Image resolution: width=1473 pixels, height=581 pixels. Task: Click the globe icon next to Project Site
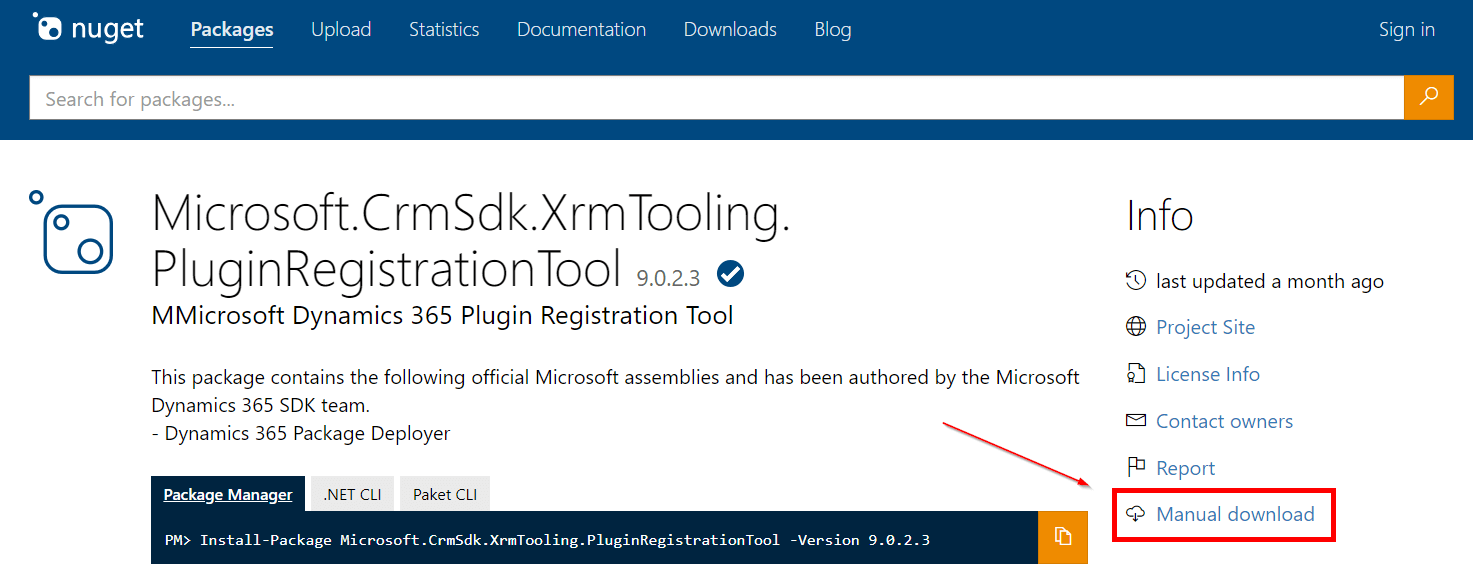[x=1136, y=327]
